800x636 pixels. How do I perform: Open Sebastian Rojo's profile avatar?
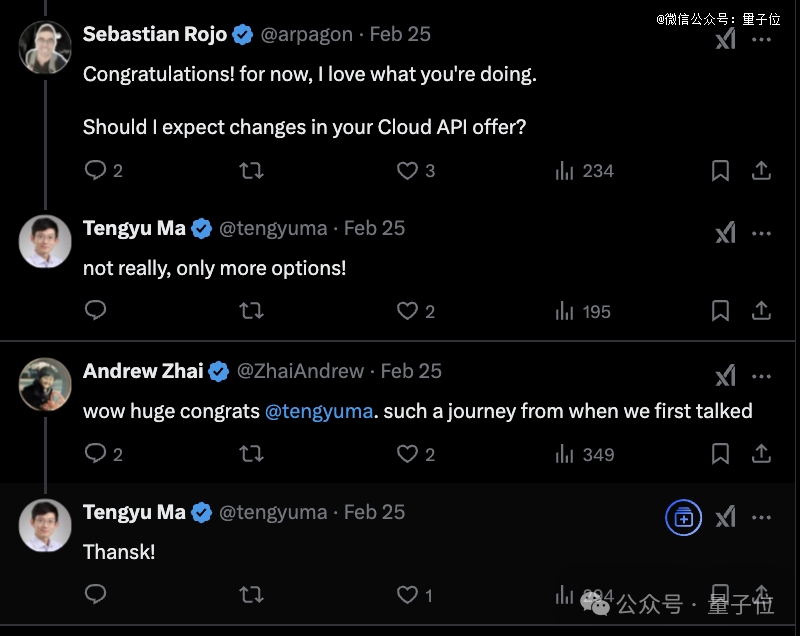click(x=45, y=46)
